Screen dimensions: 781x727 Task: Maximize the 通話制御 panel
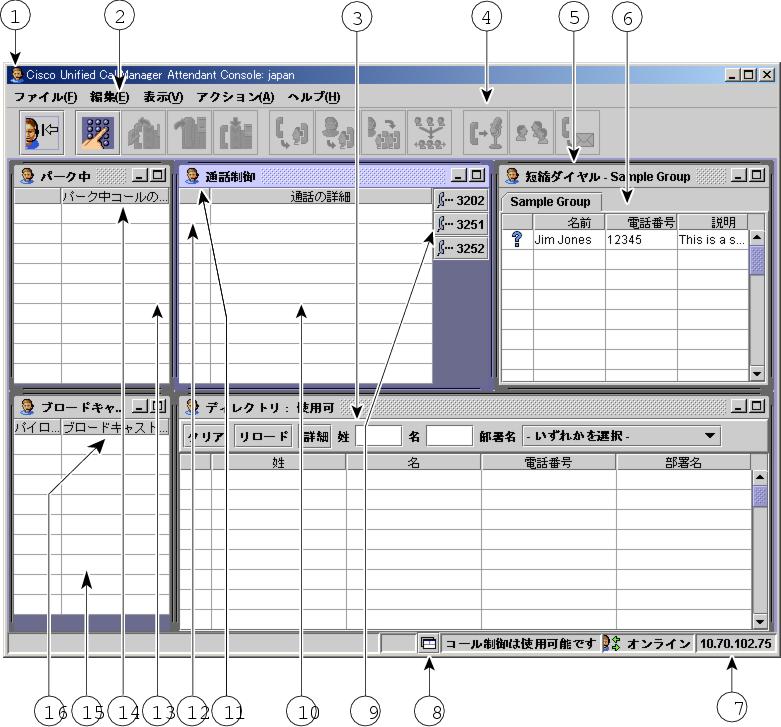477,175
